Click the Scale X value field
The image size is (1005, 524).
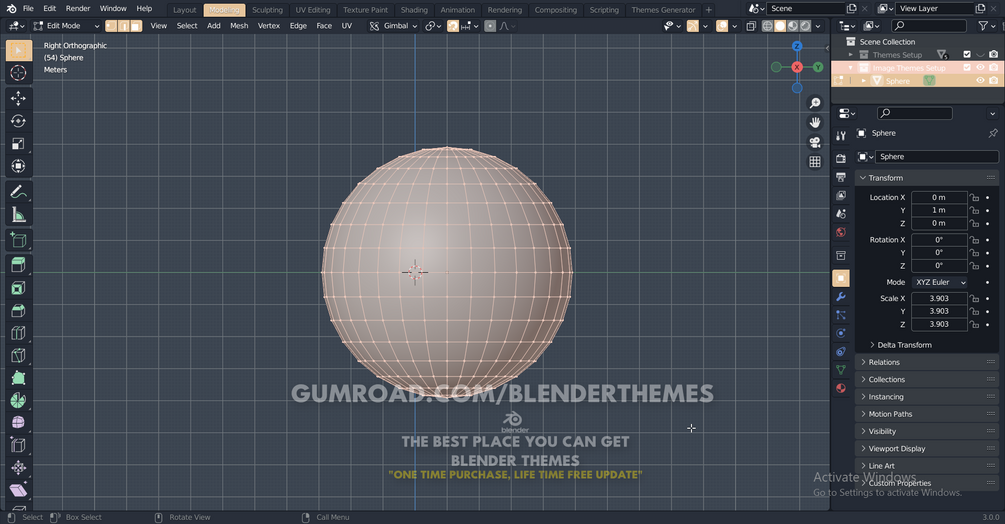pos(939,299)
